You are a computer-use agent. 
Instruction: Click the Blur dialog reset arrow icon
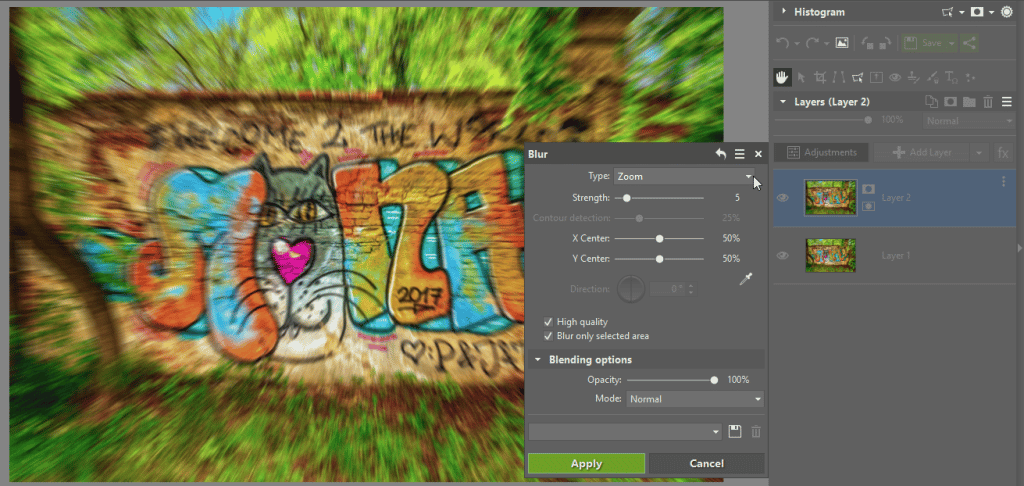(x=720, y=154)
